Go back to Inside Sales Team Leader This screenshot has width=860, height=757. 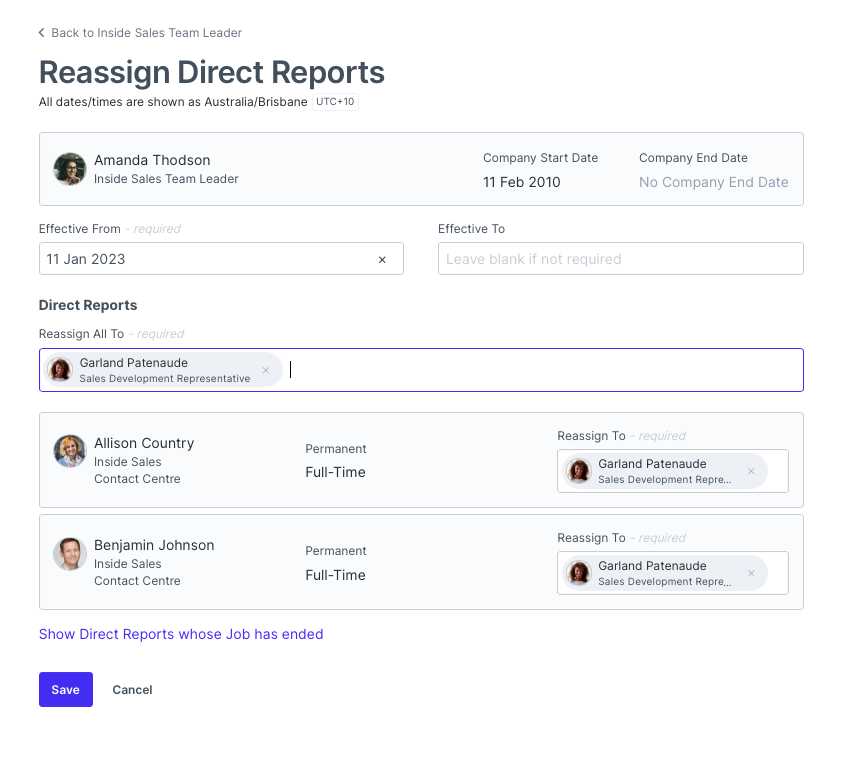(x=146, y=32)
